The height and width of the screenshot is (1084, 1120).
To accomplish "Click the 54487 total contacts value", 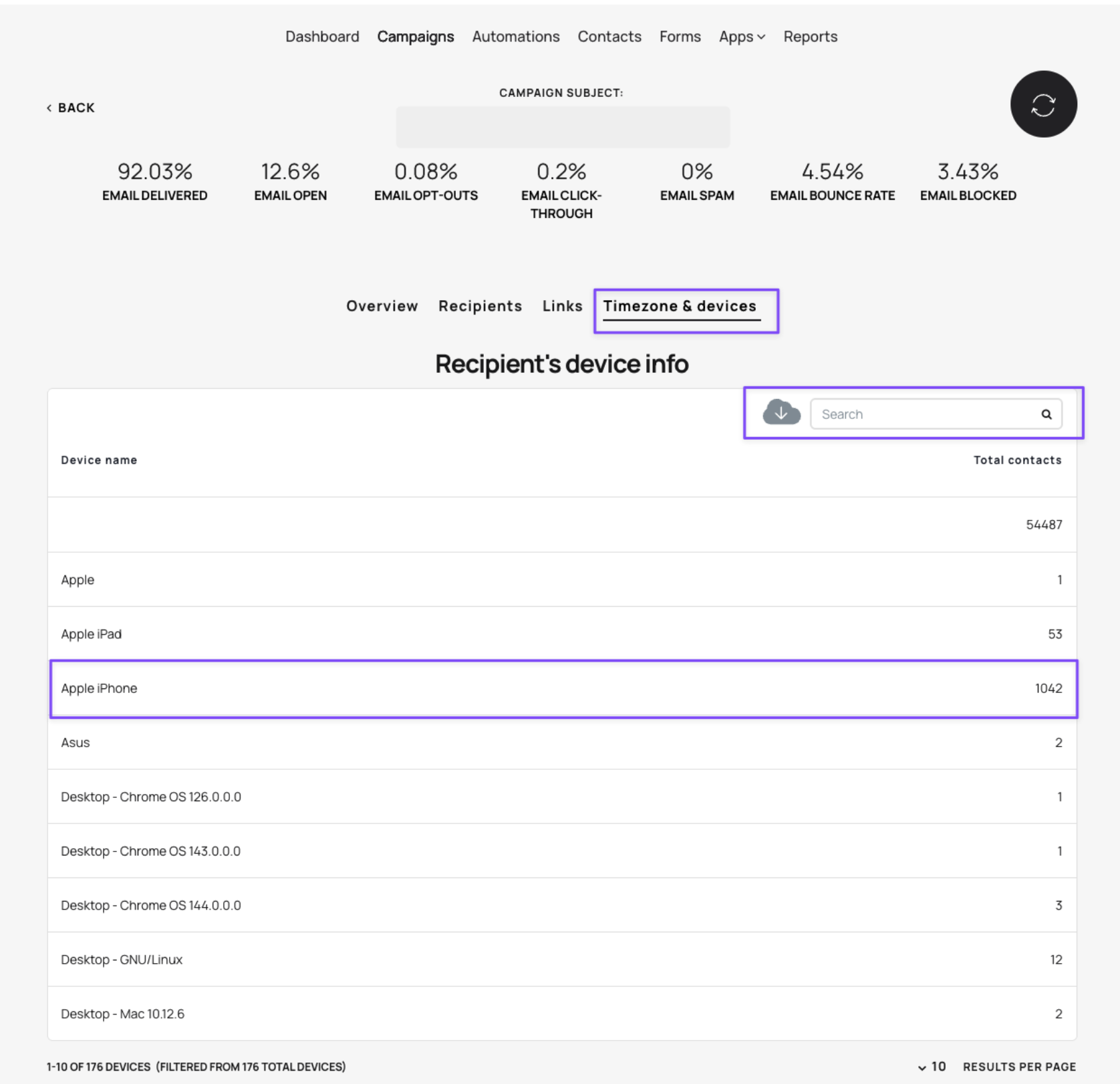I will (x=1044, y=525).
